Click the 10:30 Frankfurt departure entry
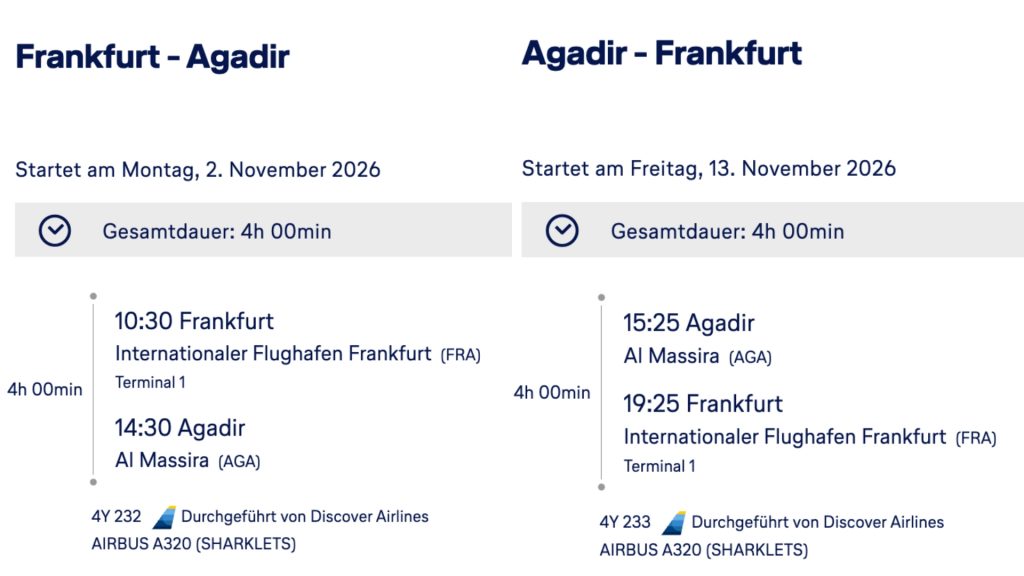This screenshot has width=1024, height=576. click(194, 322)
